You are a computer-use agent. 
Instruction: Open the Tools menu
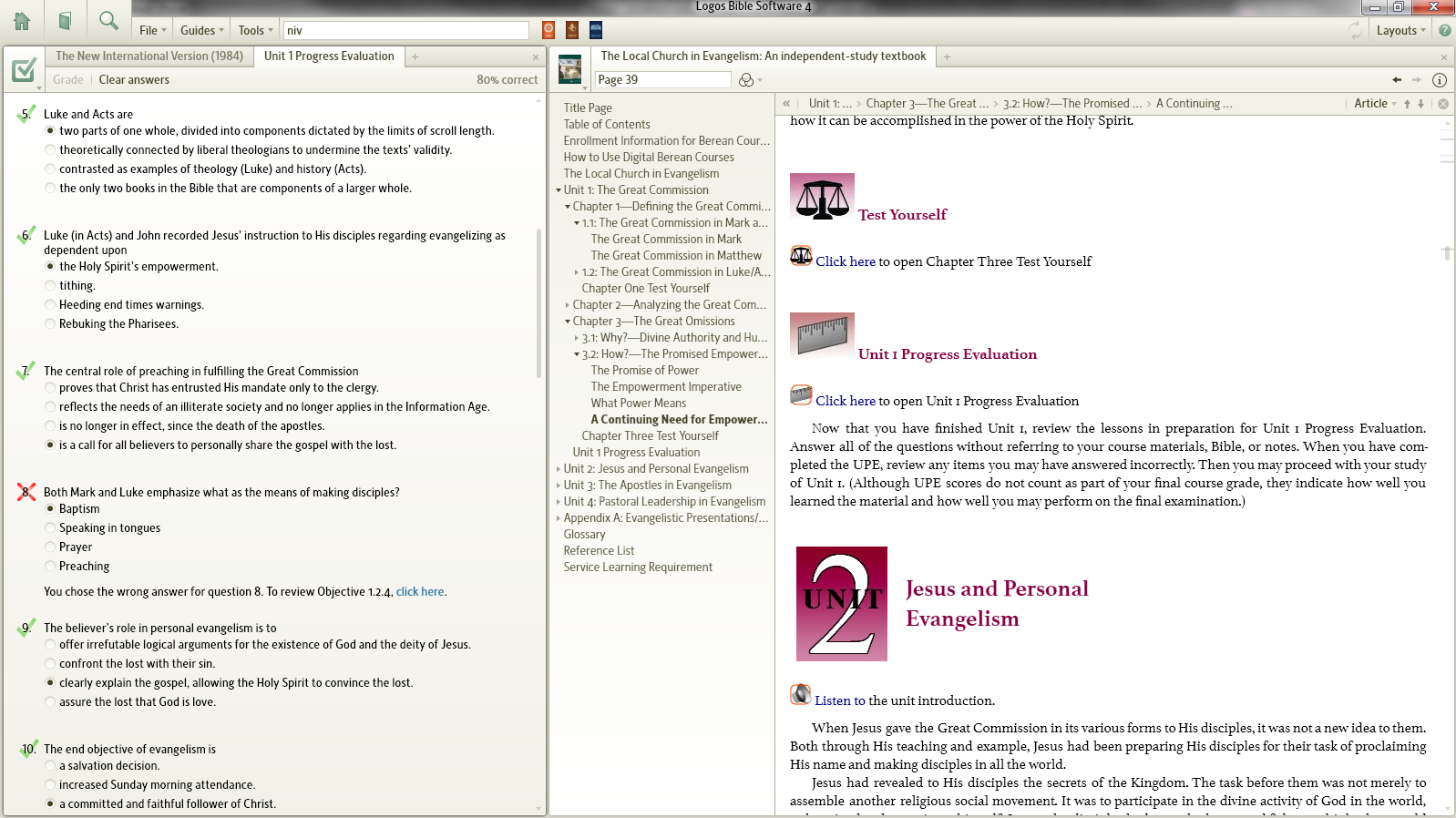pos(255,30)
